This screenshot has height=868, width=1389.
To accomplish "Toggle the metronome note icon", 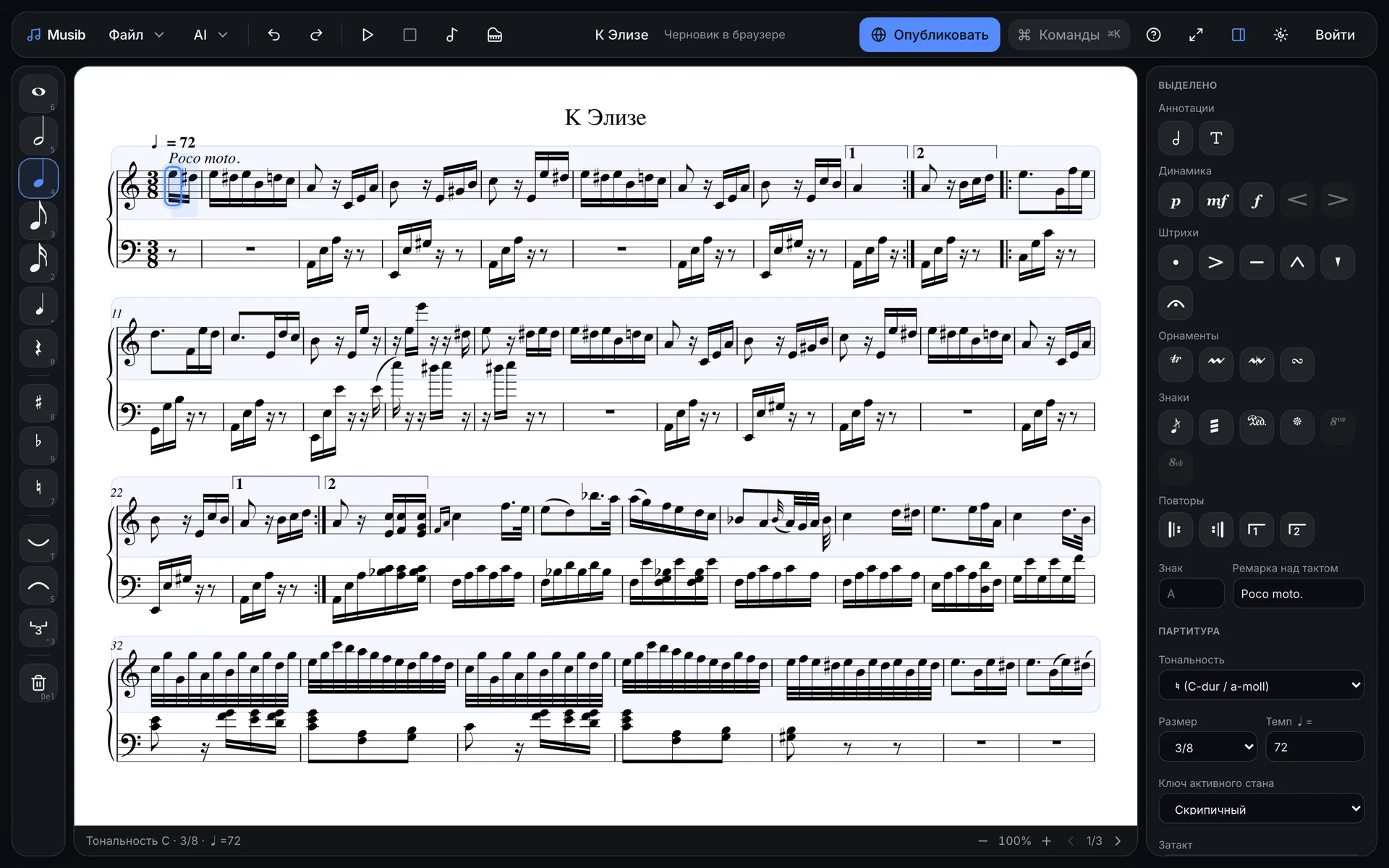I will [452, 35].
